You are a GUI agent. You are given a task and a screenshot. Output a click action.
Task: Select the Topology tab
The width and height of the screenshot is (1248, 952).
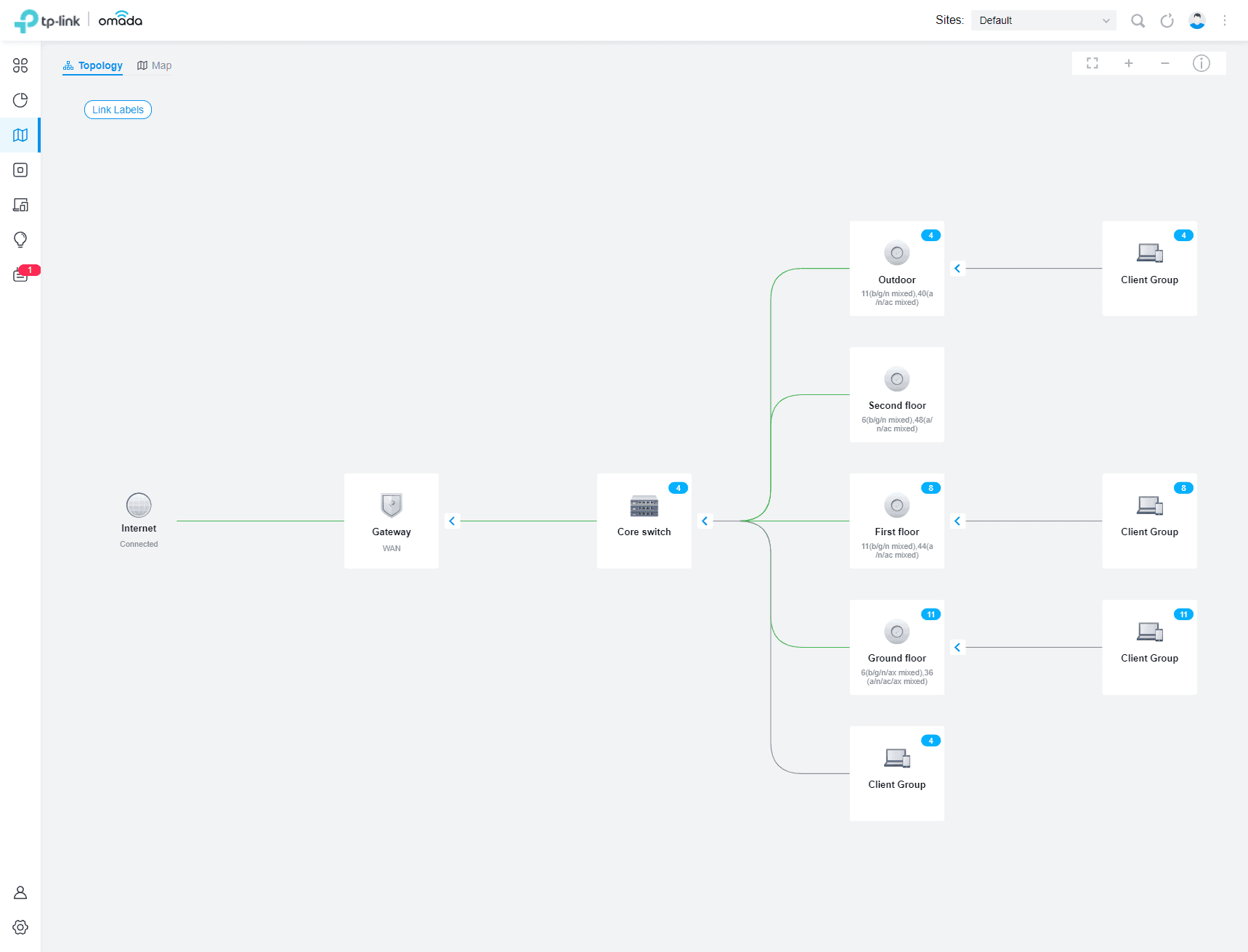(x=93, y=65)
